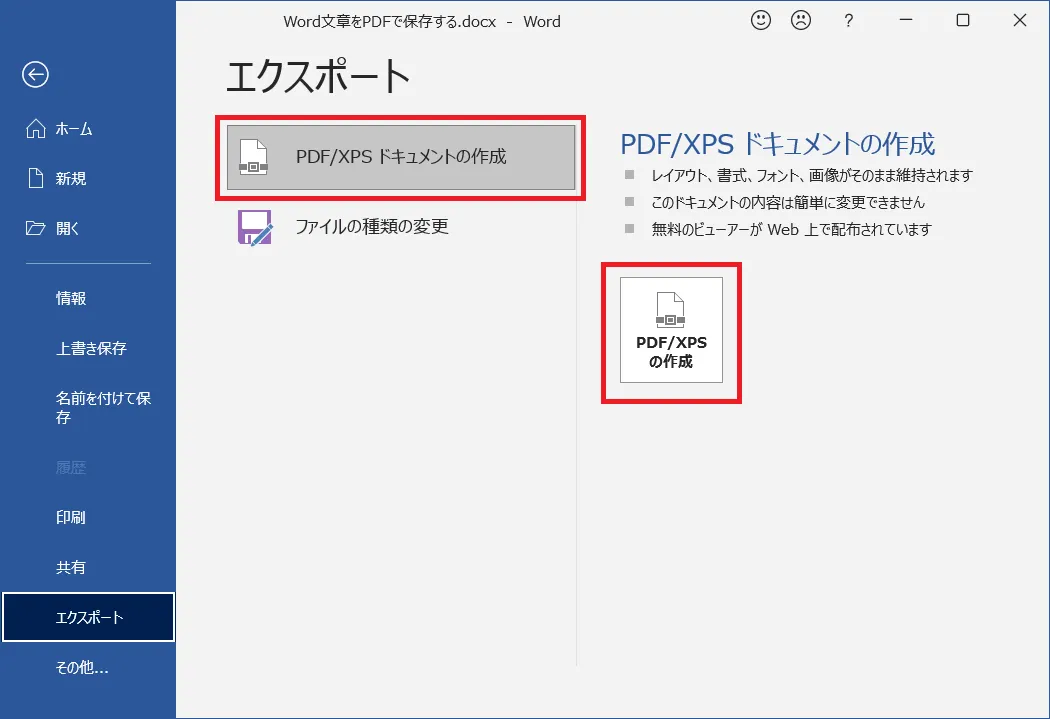Click the blank page icon beside 新規
The height and width of the screenshot is (719, 1050).
[35, 178]
